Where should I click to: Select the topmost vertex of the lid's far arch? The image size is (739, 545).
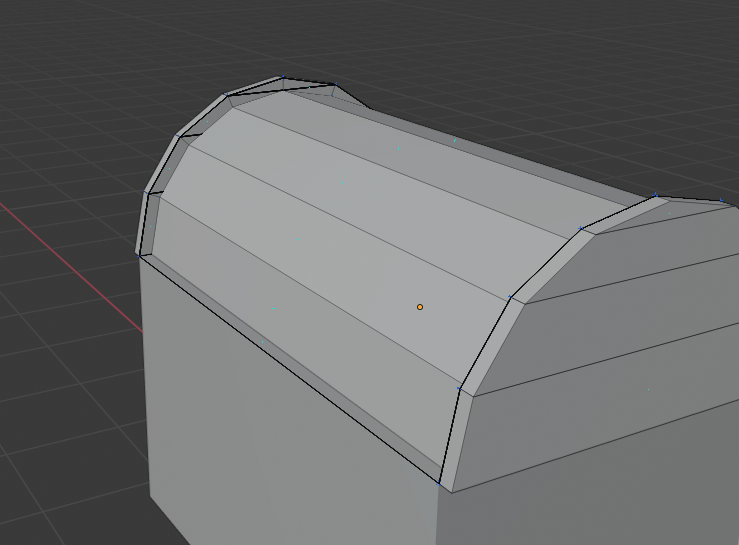(x=283, y=76)
